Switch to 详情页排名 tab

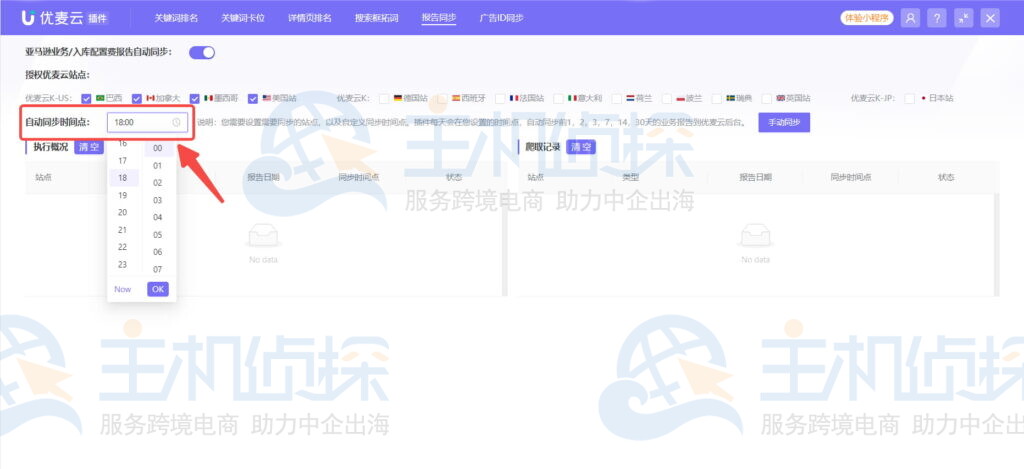tap(310, 18)
